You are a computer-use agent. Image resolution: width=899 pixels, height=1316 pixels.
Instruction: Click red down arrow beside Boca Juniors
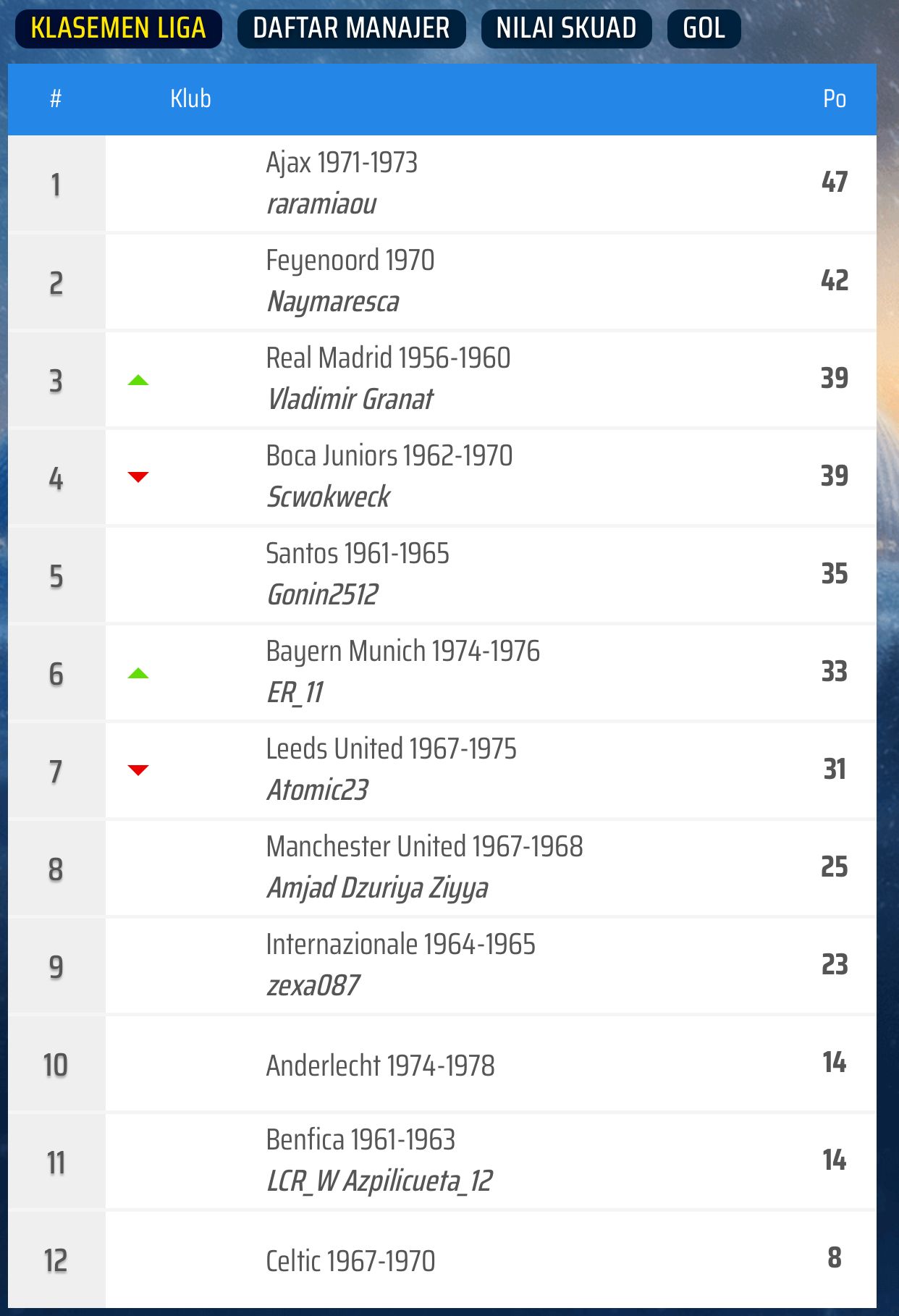tap(138, 476)
